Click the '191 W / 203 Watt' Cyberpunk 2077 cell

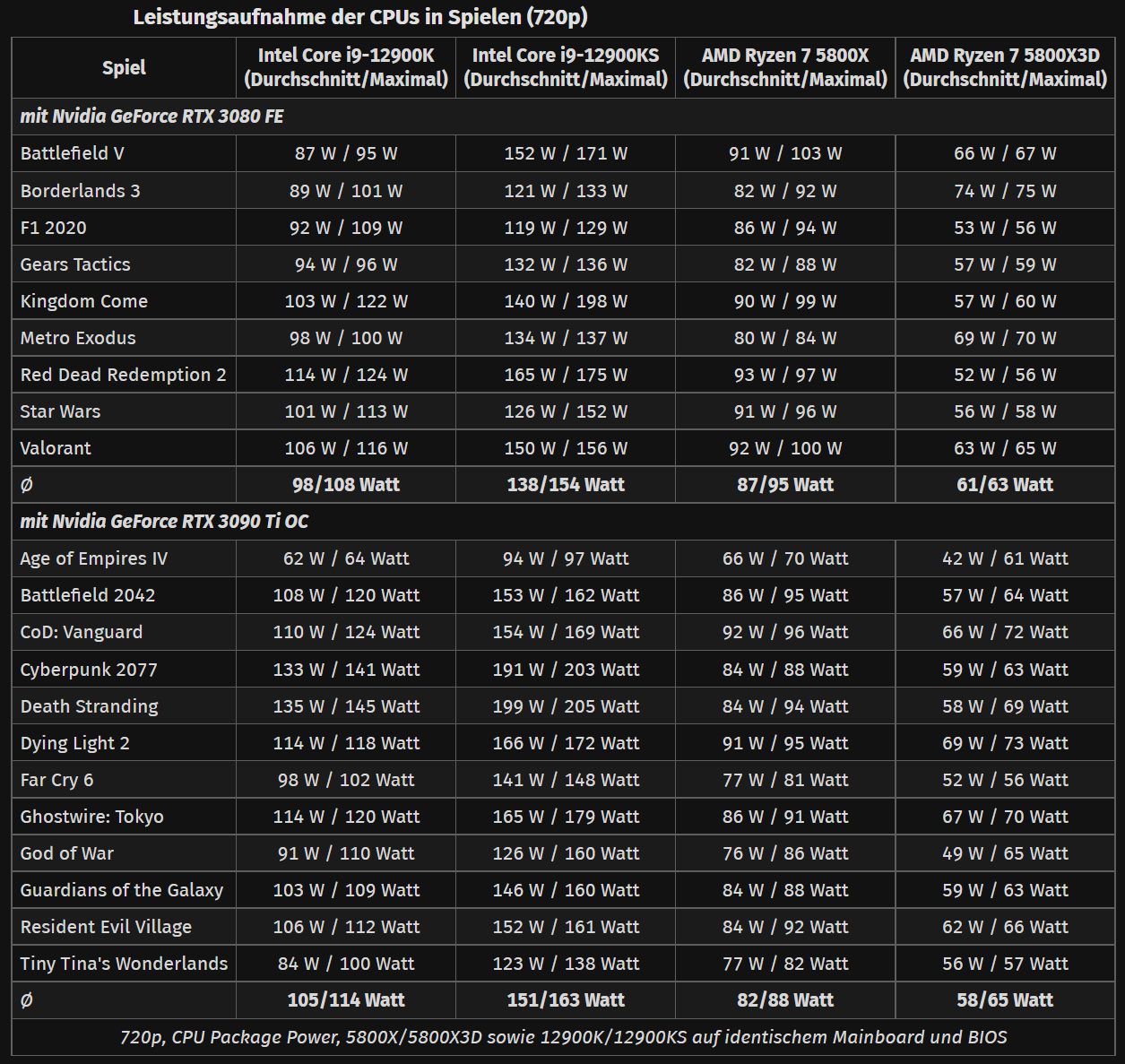click(x=566, y=670)
